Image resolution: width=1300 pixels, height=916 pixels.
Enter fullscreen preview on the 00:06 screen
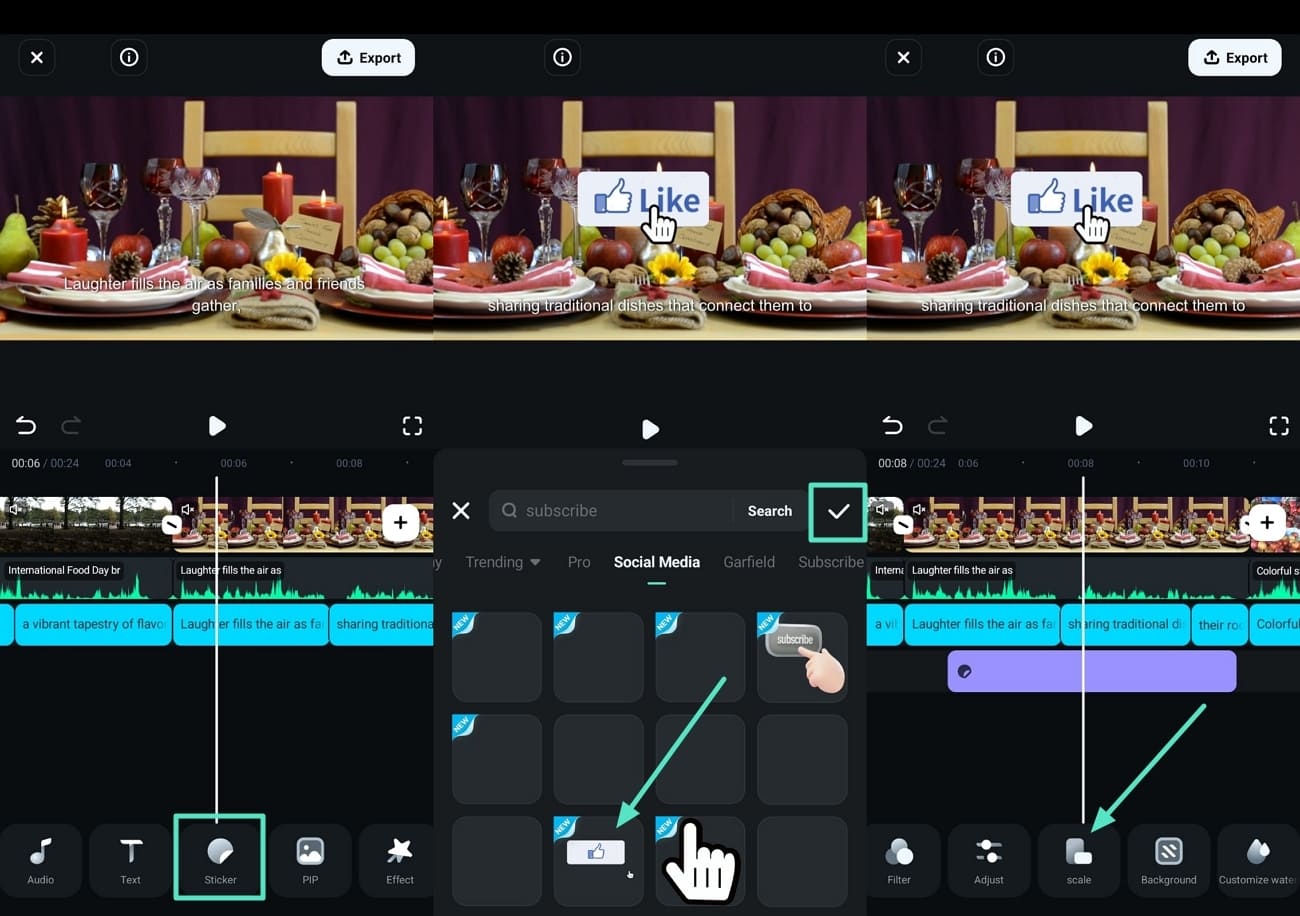pos(412,426)
